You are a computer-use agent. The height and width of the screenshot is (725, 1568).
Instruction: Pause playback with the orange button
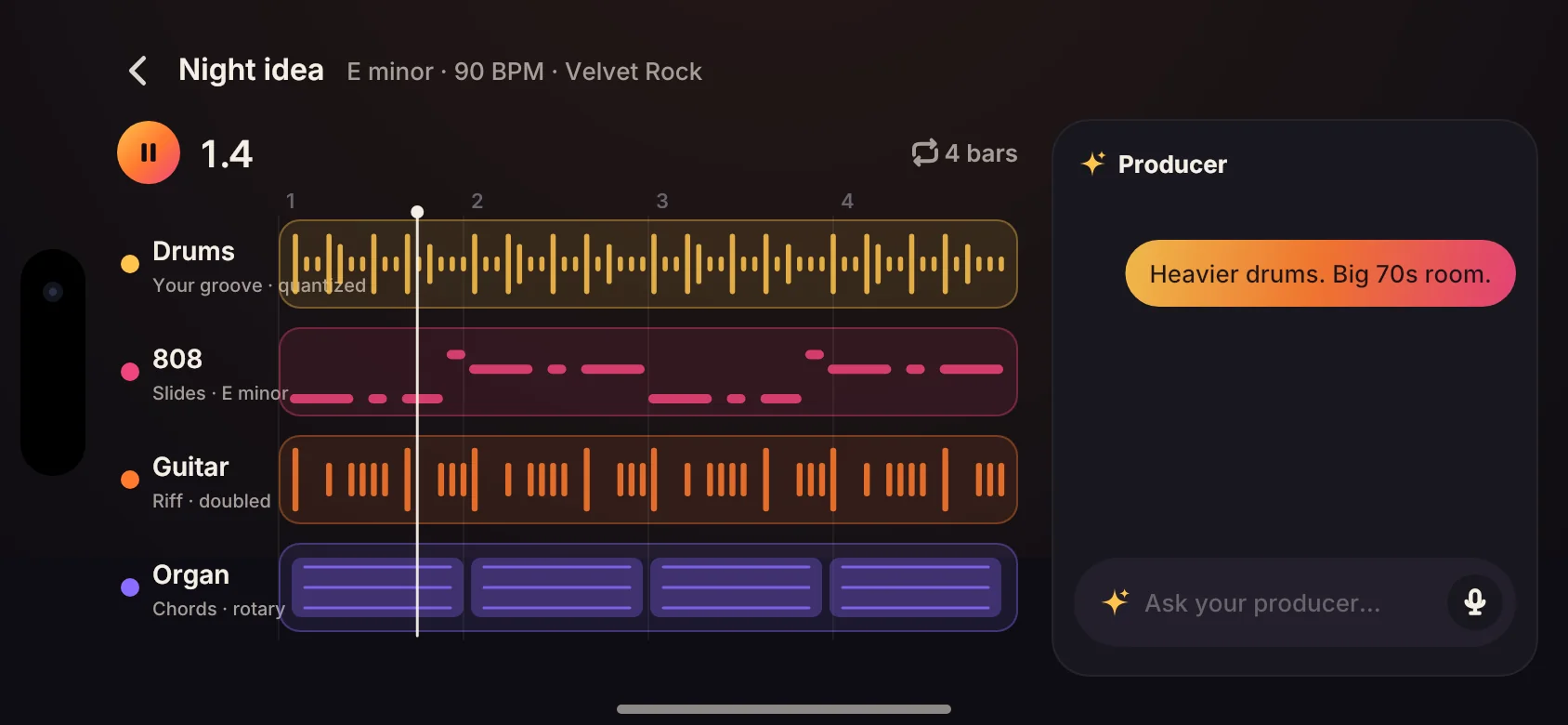point(149,152)
